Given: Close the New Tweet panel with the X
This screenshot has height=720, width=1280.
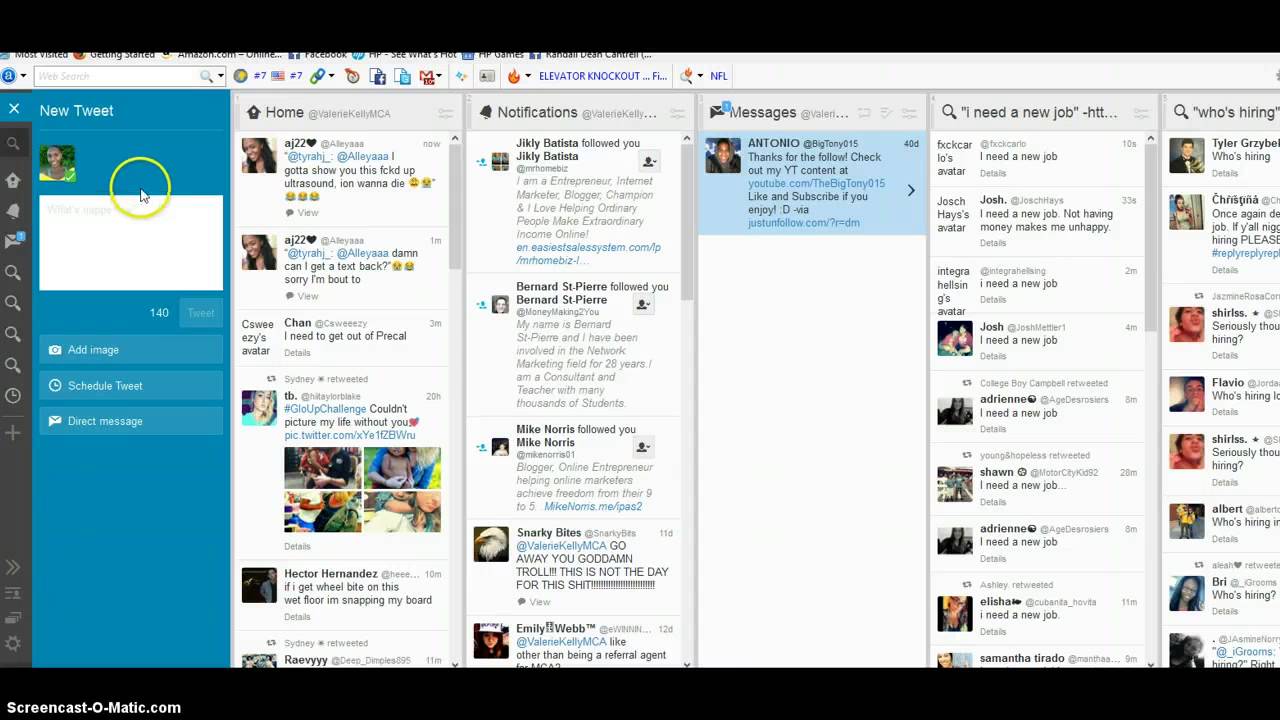Looking at the screenshot, I should click(13, 109).
